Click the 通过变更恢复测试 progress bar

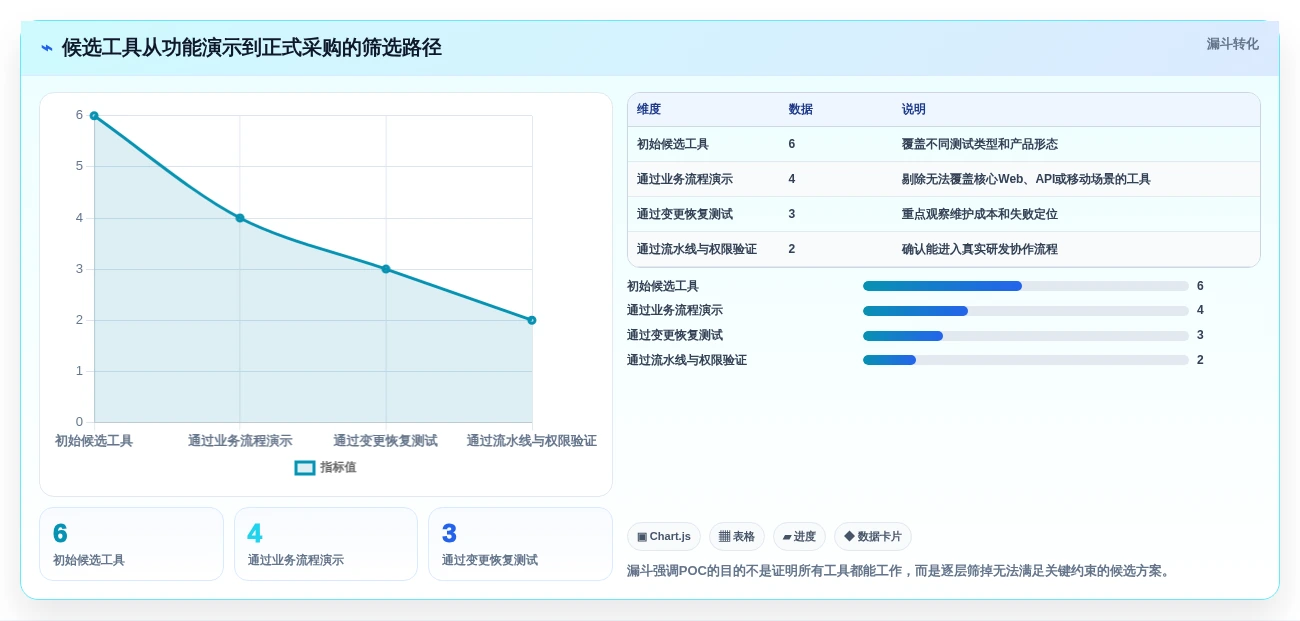click(x=1026, y=336)
